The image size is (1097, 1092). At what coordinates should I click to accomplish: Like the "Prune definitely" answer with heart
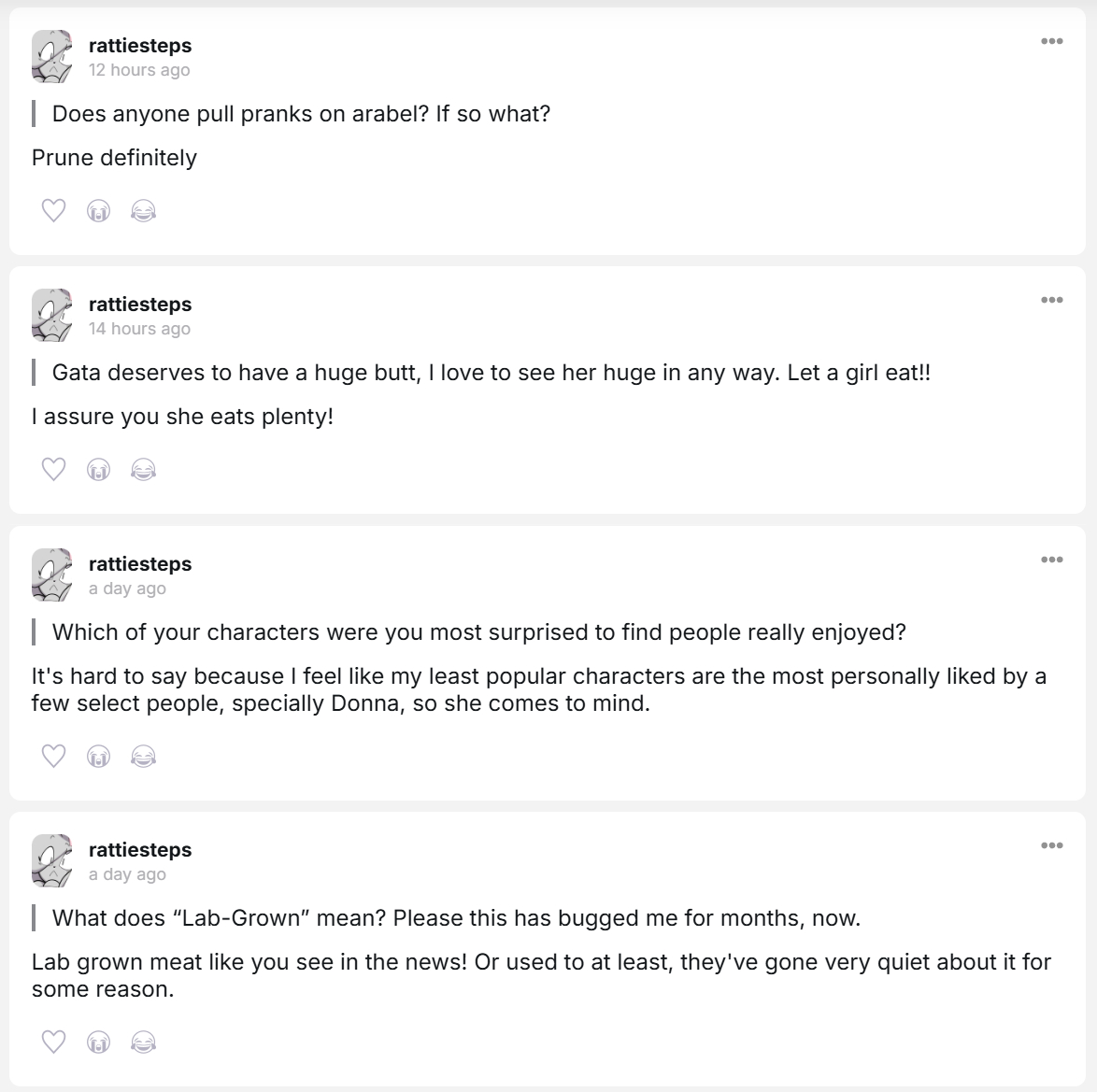click(x=54, y=211)
